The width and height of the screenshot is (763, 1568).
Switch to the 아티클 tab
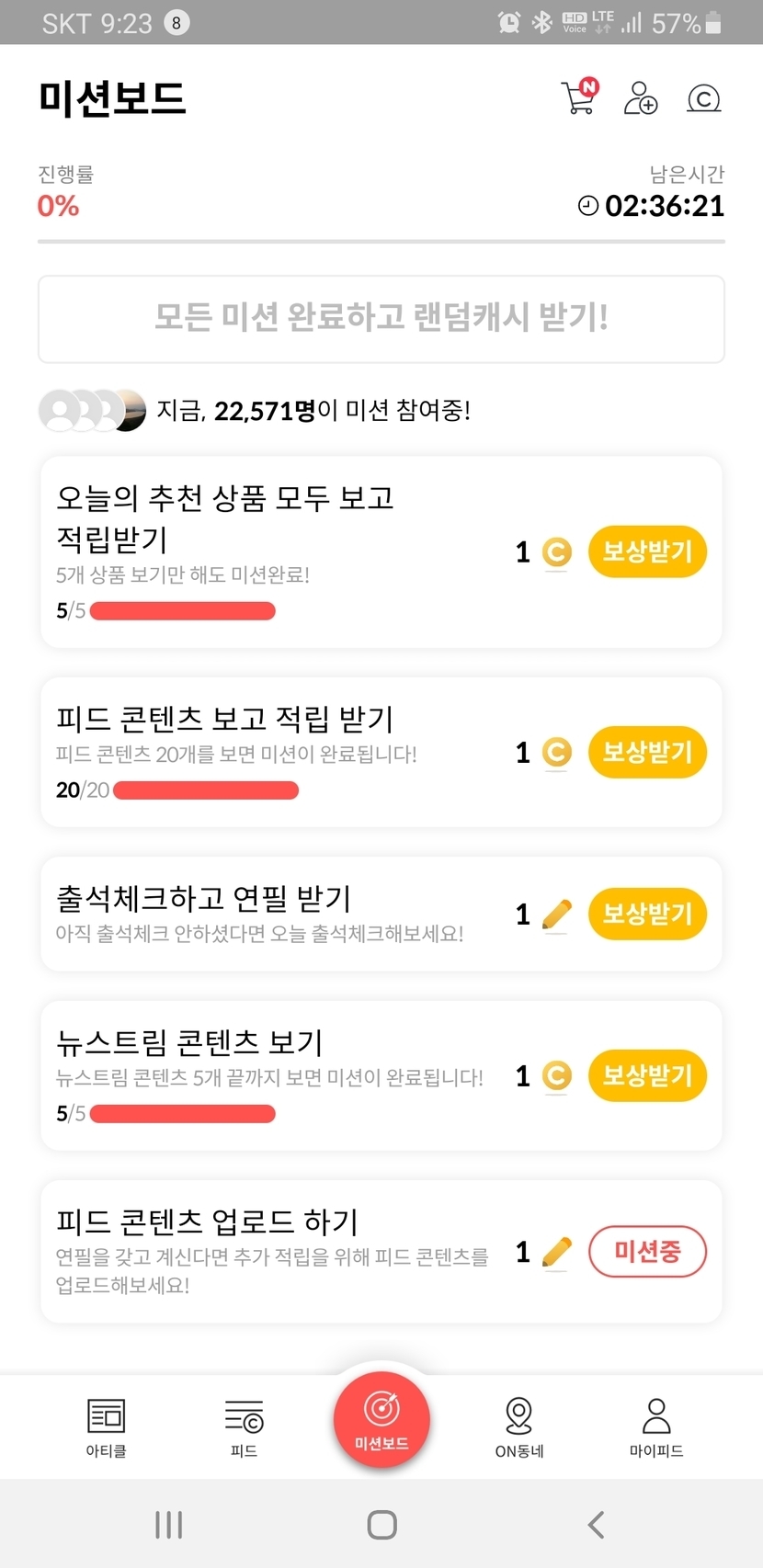[106, 1427]
